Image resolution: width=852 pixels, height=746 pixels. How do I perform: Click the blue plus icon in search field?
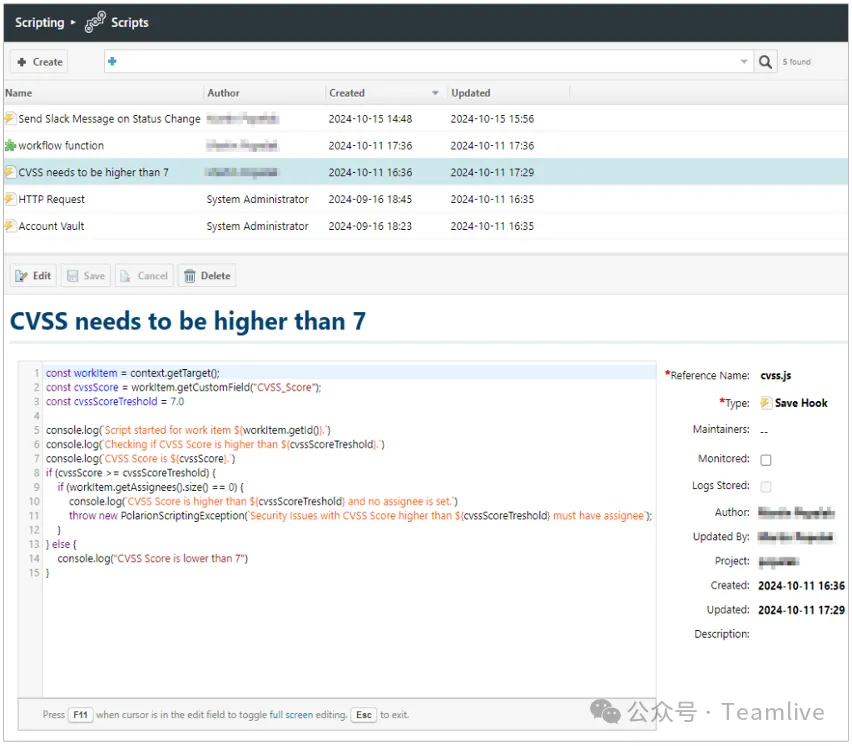coord(112,61)
